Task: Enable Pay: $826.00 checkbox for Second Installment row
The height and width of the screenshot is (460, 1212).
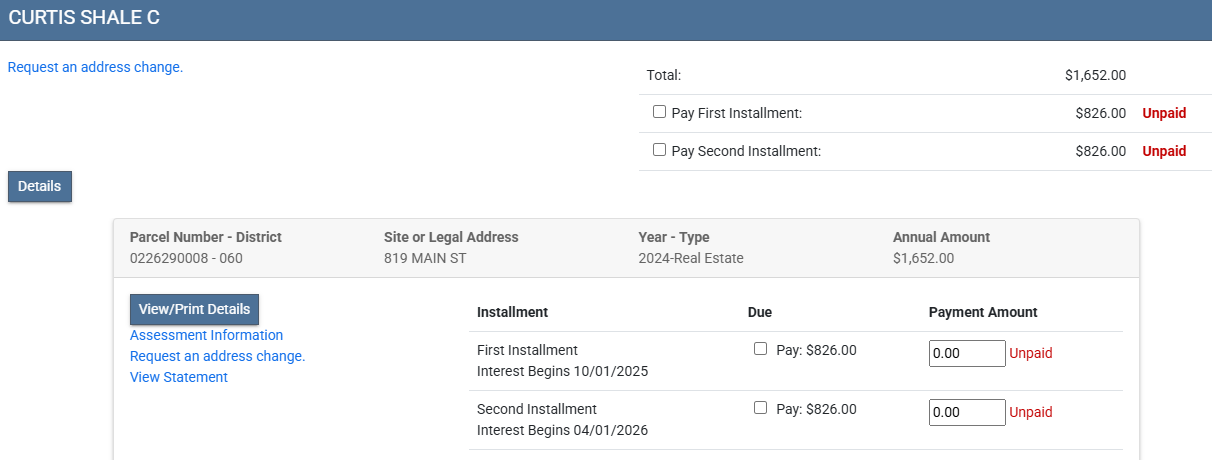Action: click(x=760, y=408)
